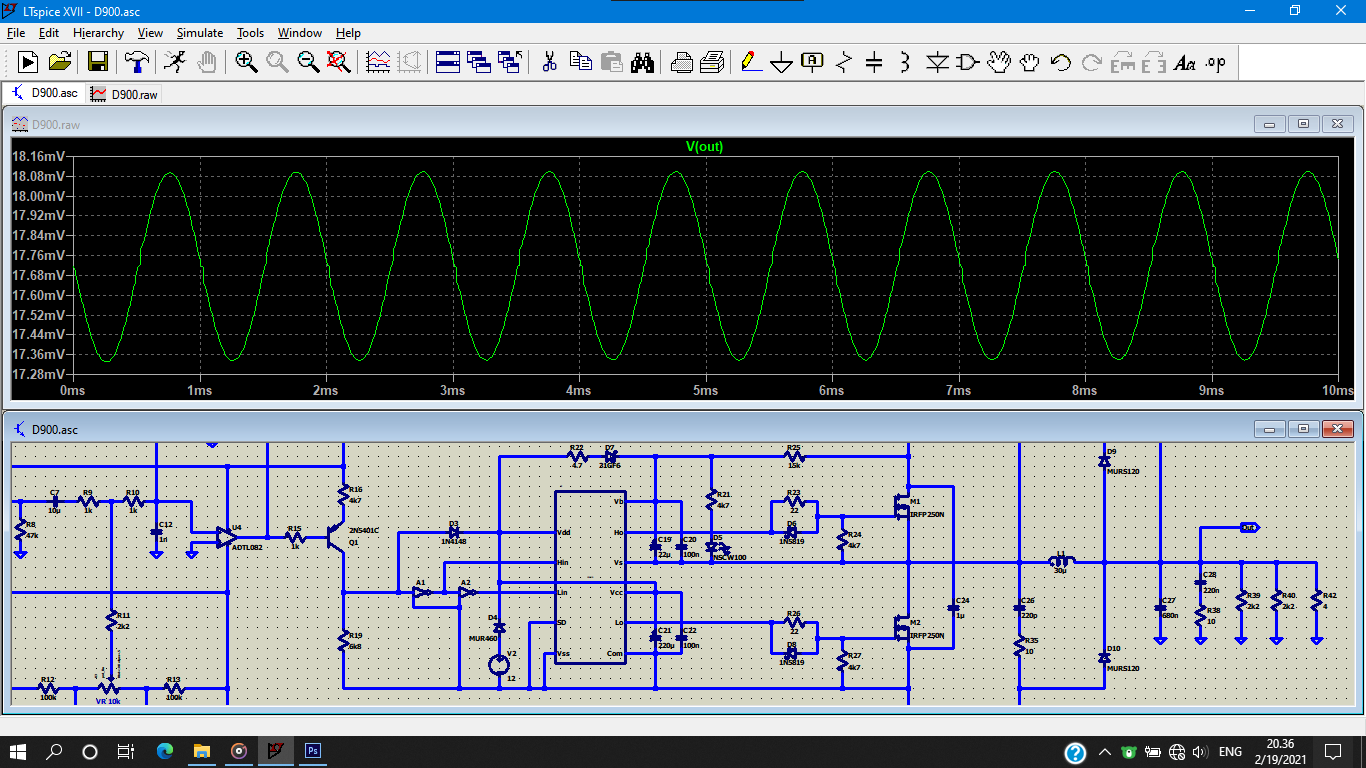Open the Window menu
Image resolution: width=1366 pixels, height=768 pixels.
[x=300, y=33]
